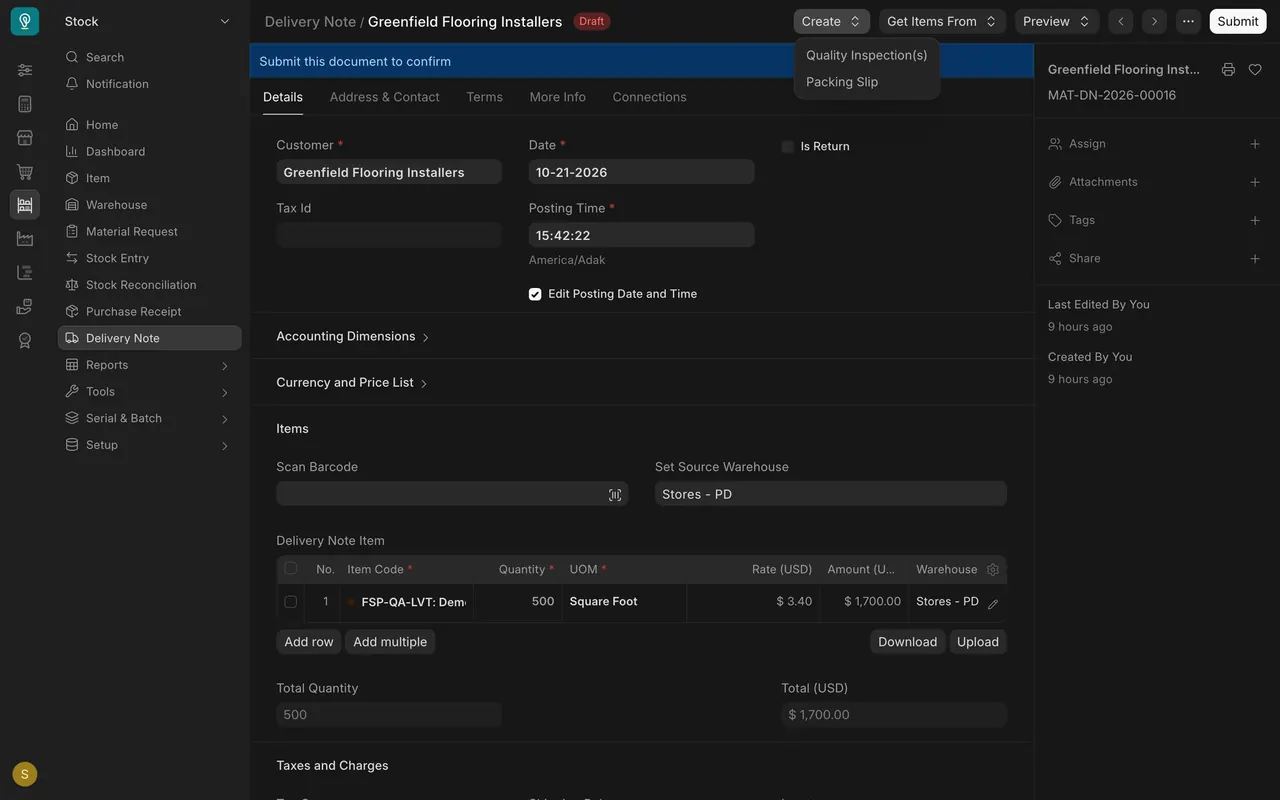The width and height of the screenshot is (1280, 800).
Task: Expand Serial & Batch in sidebar
Action: pos(150,418)
